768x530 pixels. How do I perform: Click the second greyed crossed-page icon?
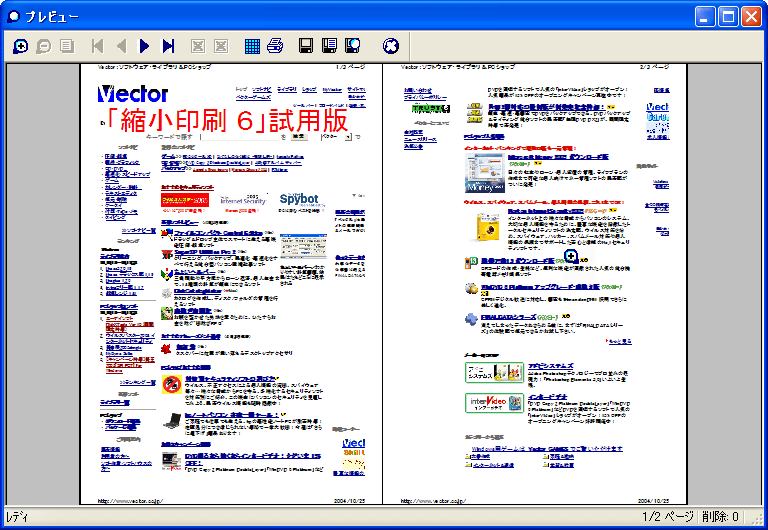pyautogui.click(x=221, y=47)
